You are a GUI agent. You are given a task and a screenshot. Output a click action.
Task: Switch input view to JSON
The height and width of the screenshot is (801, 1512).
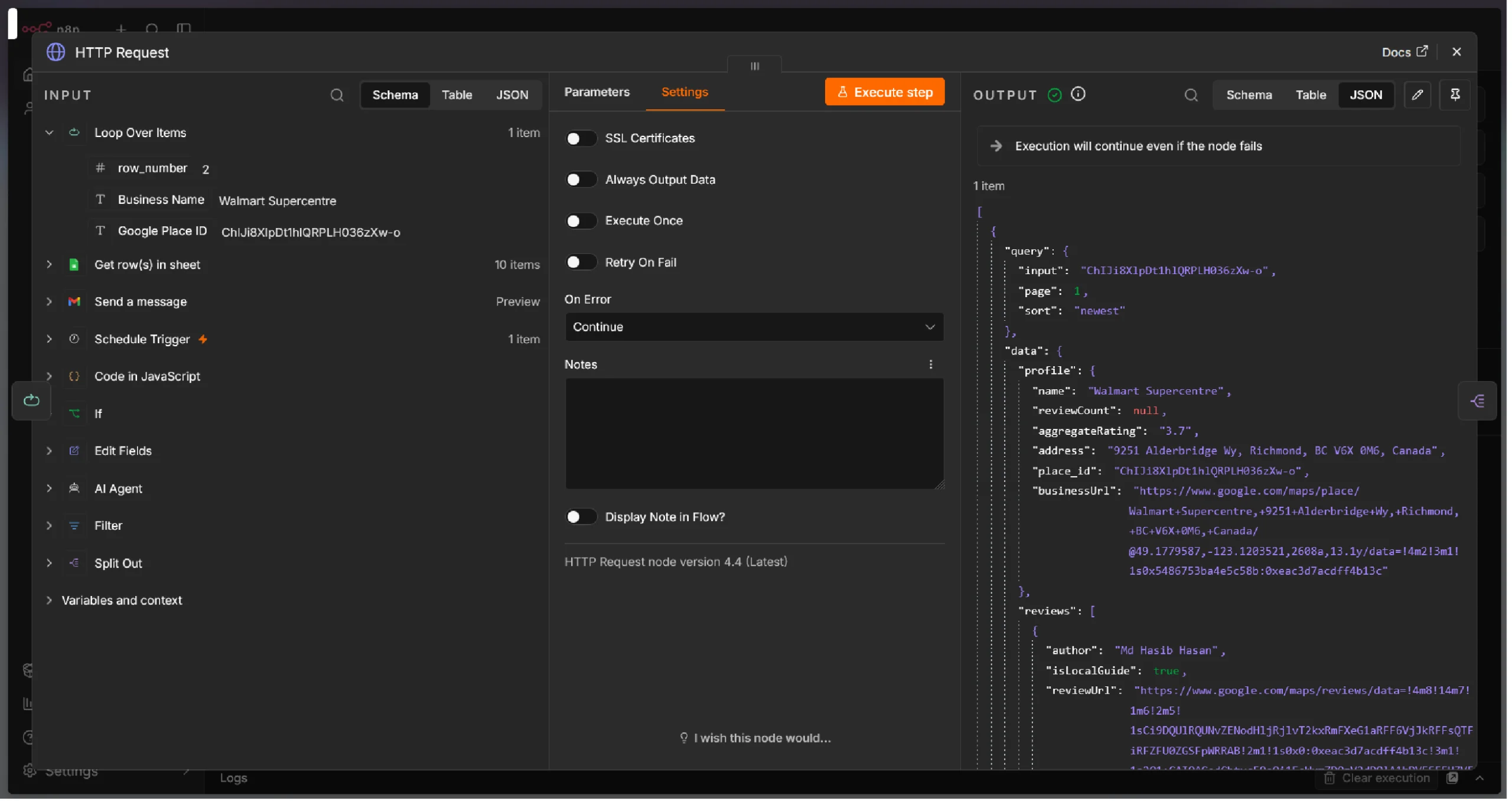(x=511, y=95)
